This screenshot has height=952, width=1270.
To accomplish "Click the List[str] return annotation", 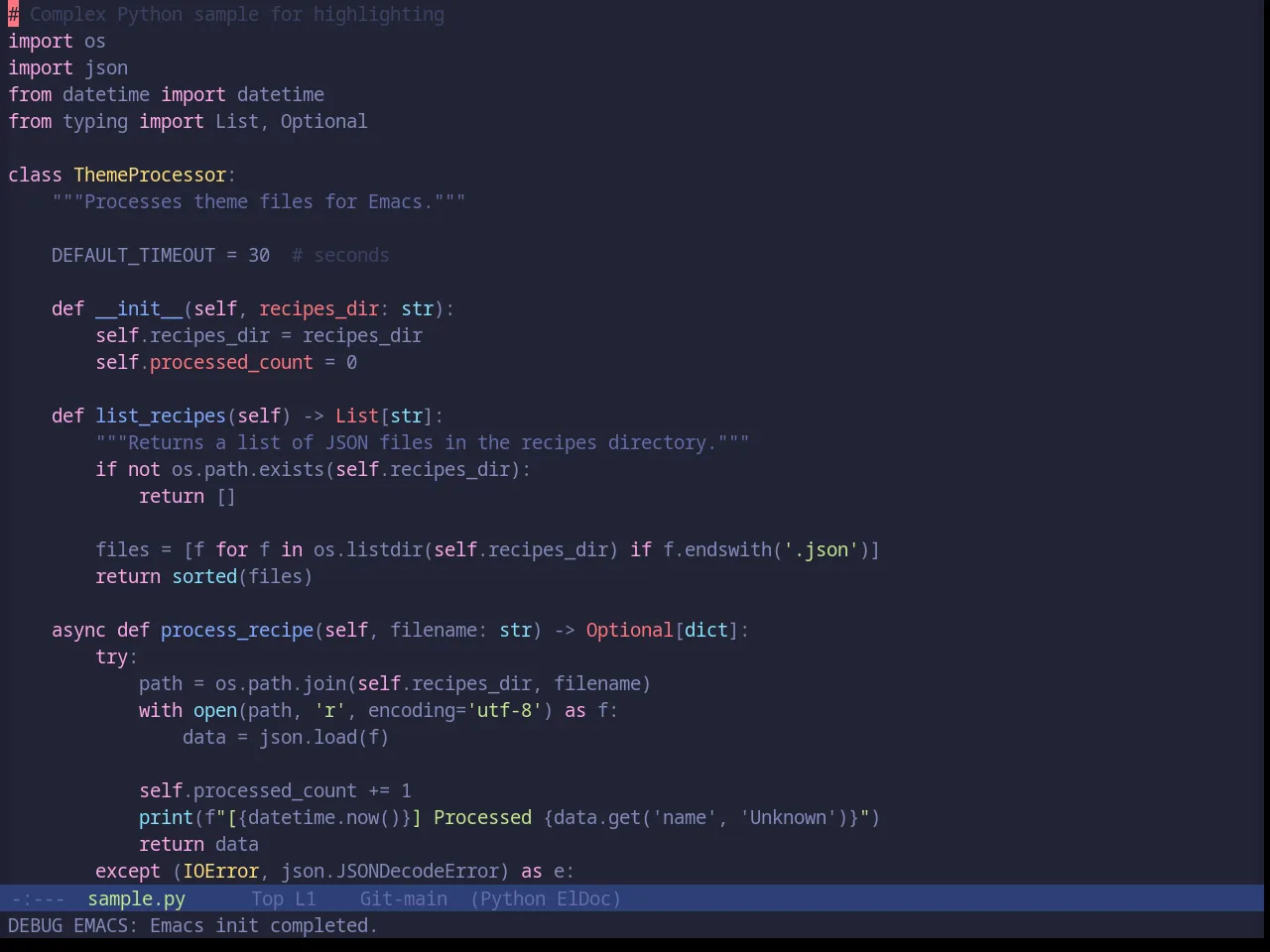I will tap(384, 416).
